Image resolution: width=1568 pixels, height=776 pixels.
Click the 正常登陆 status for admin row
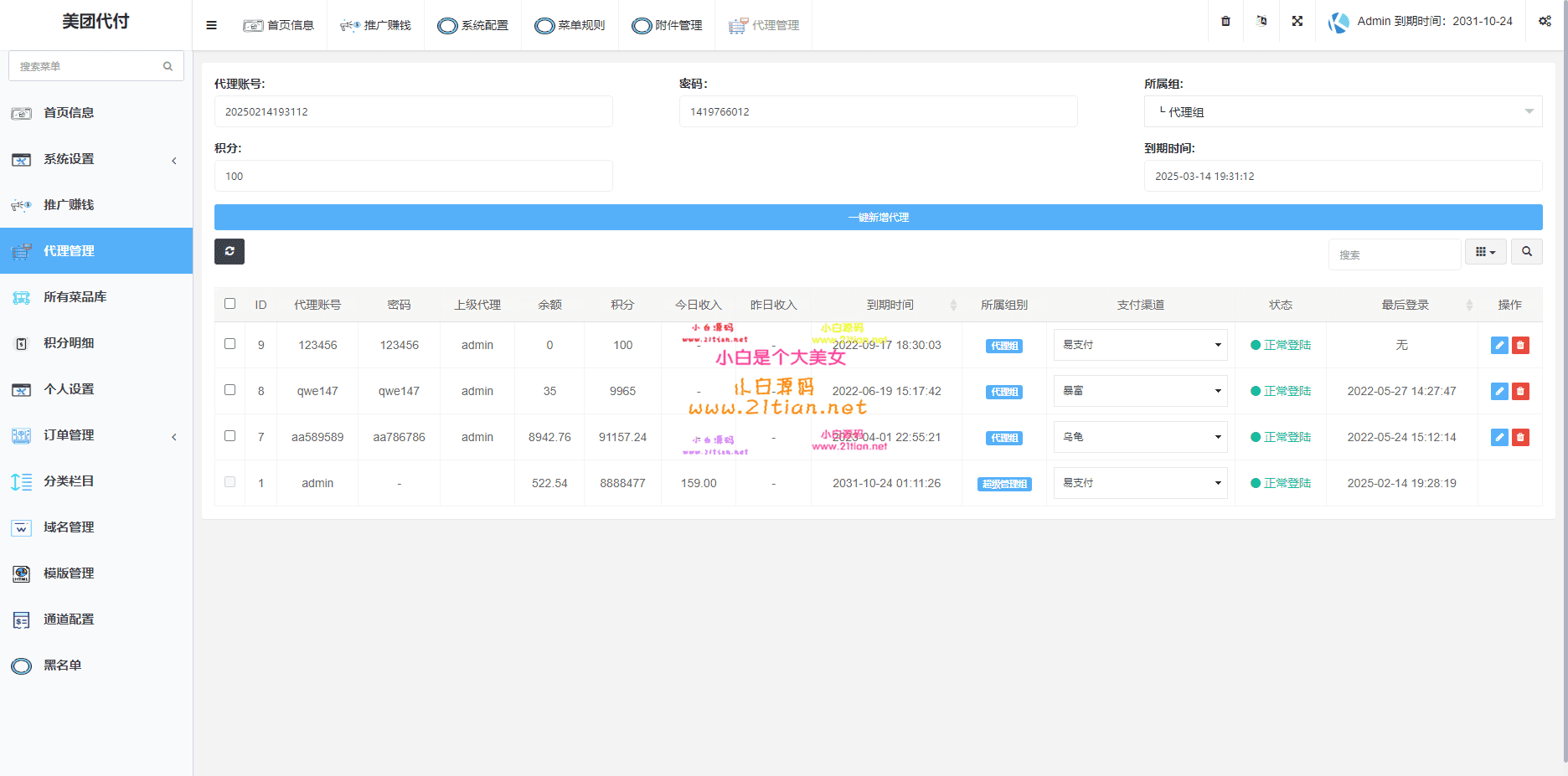click(x=1281, y=483)
